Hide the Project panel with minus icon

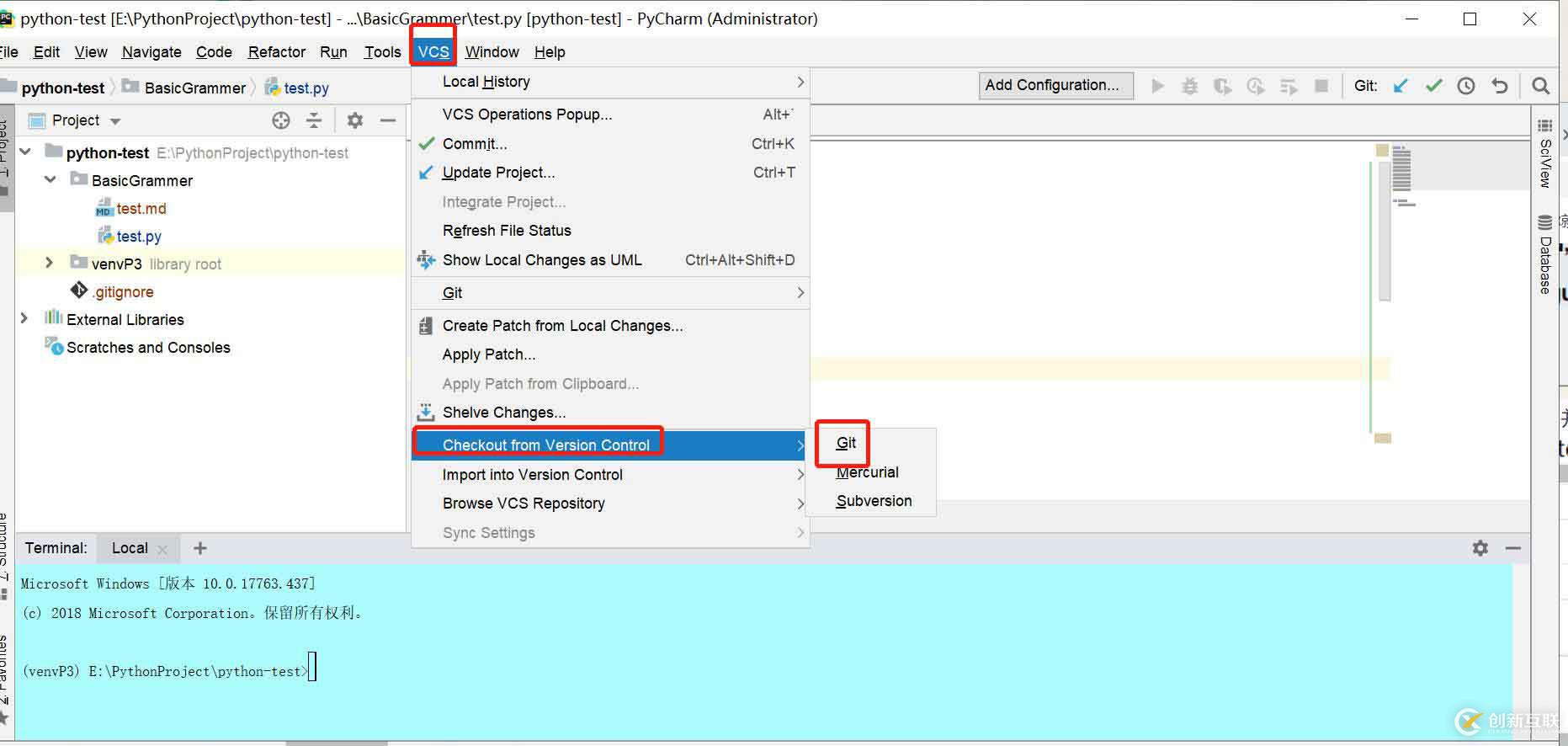[388, 120]
